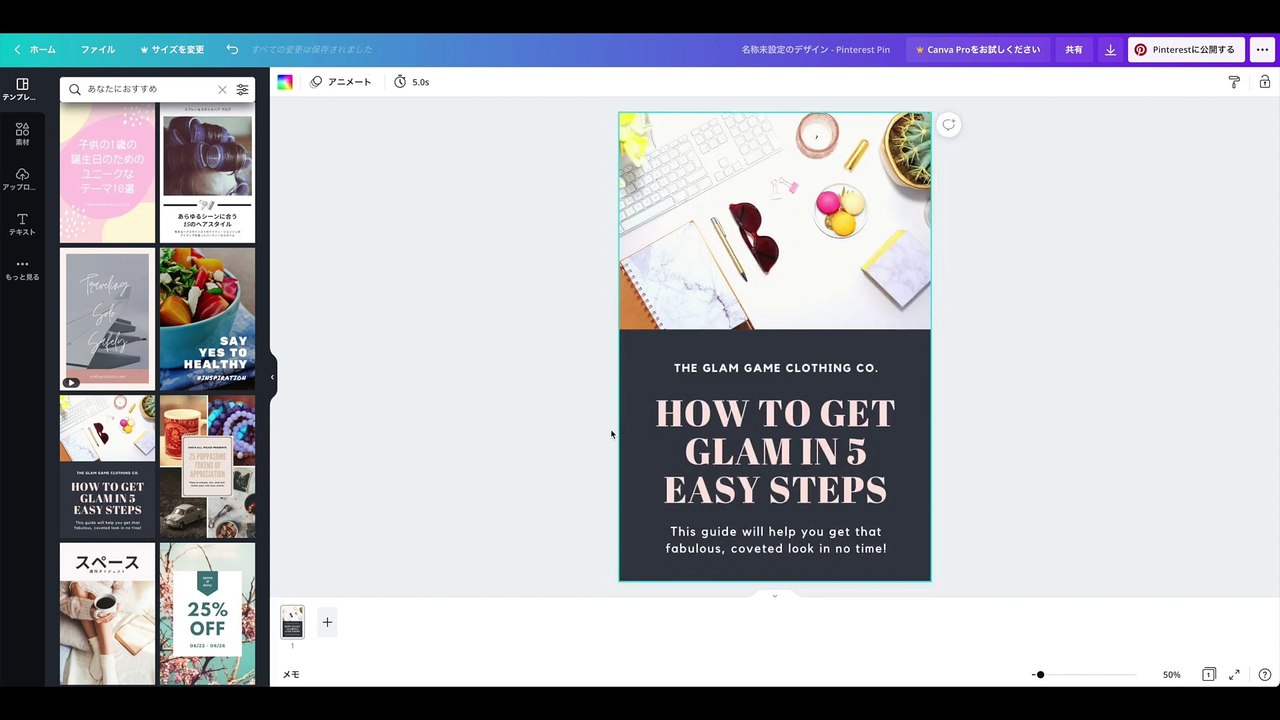Click the 50% zoom level
Viewport: 1280px width, 720px height.
[1171, 675]
